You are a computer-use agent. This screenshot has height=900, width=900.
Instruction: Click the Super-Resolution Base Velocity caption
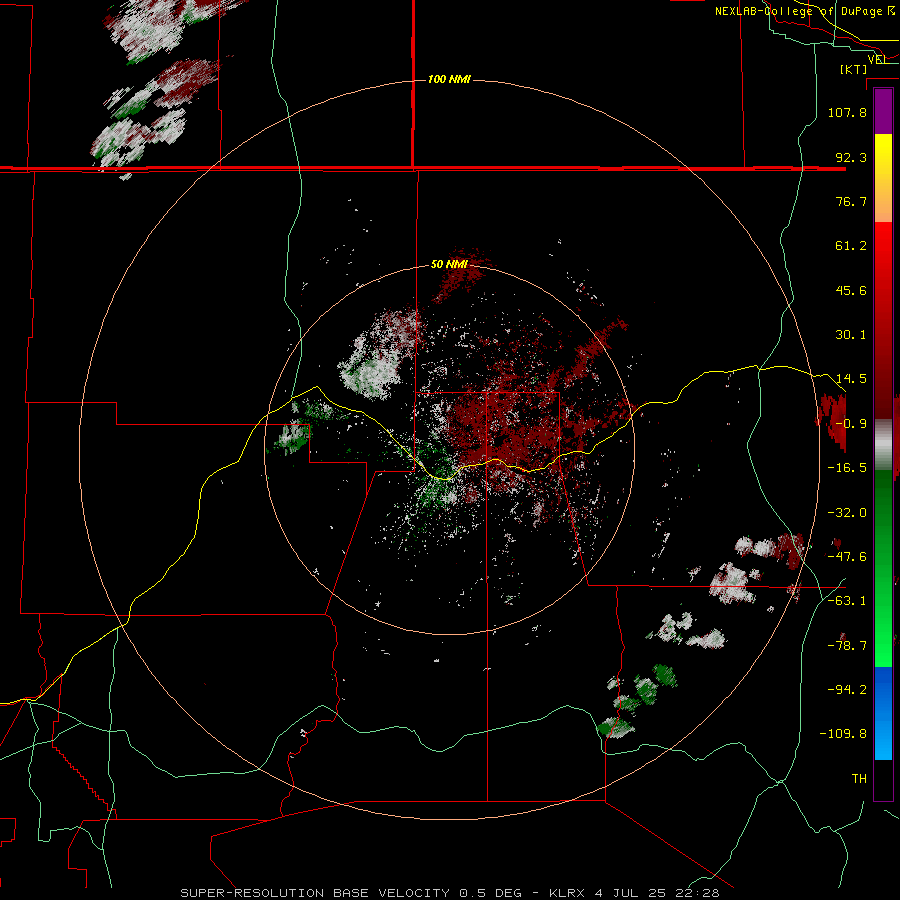(x=450, y=893)
